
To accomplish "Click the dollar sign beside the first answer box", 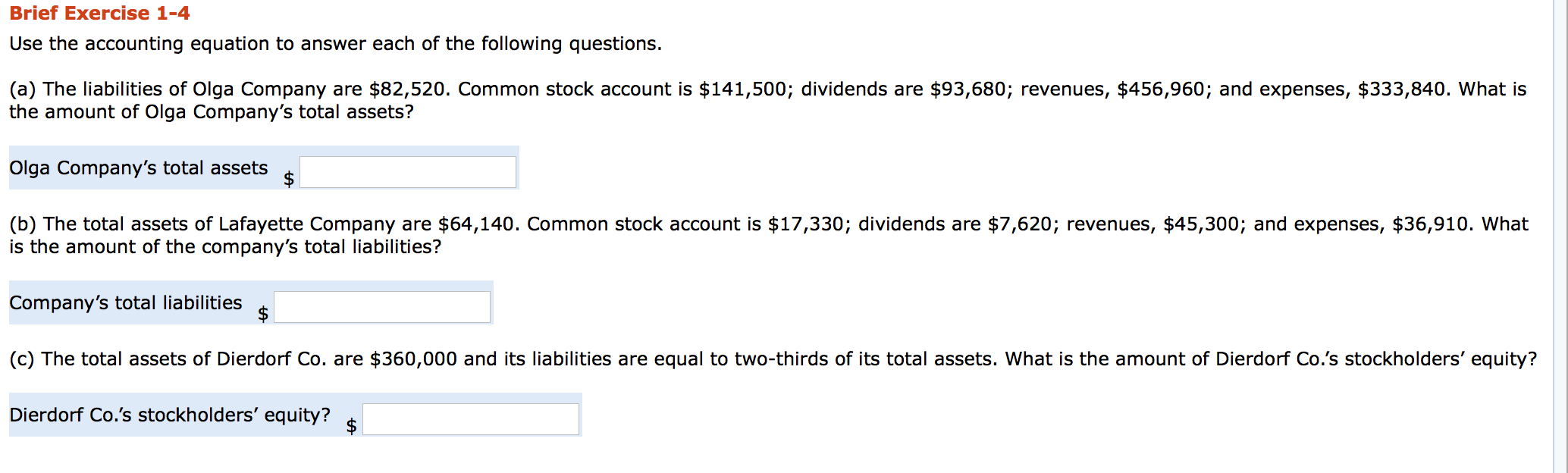I will (x=287, y=180).
